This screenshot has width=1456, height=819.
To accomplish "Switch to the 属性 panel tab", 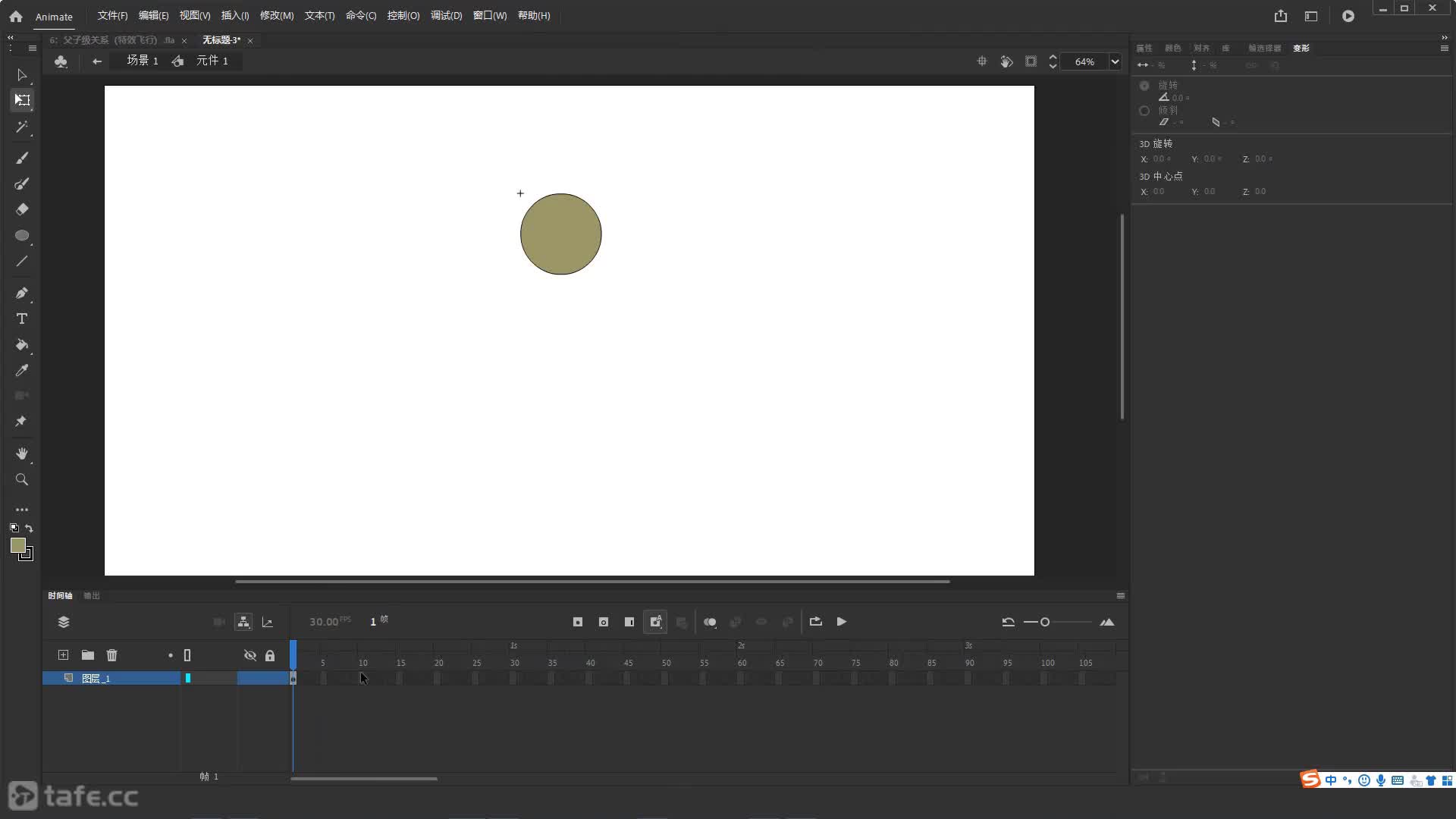I will [1144, 48].
